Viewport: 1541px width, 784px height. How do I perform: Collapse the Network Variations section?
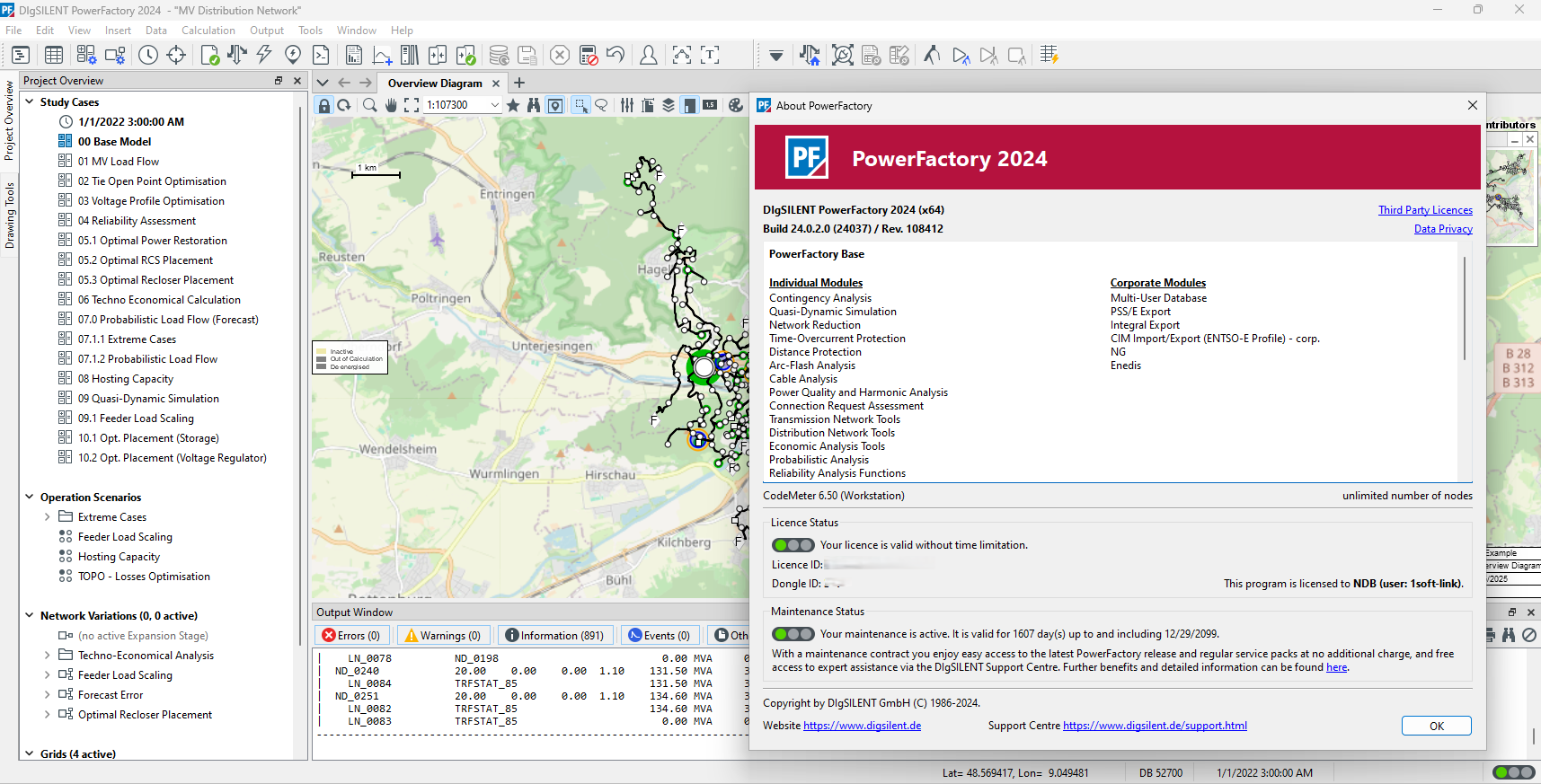[x=30, y=615]
